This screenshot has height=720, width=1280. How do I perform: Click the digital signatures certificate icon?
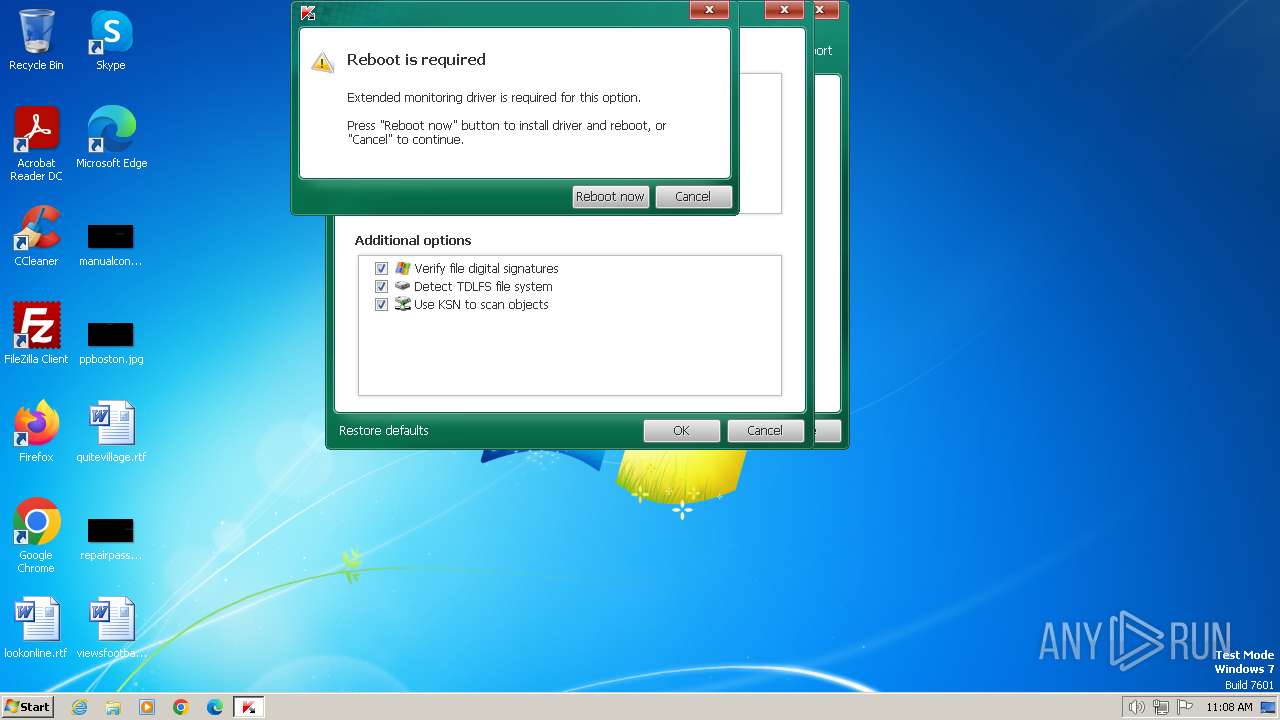tap(402, 268)
